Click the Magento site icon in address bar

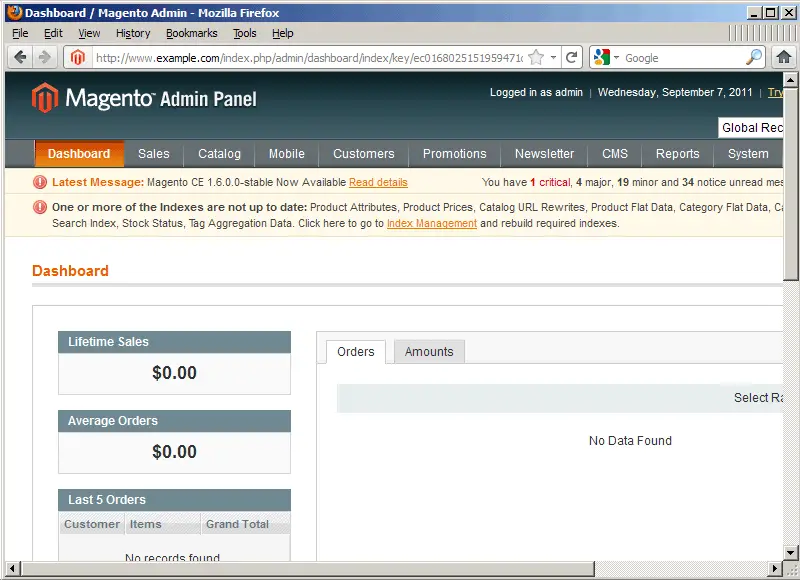78,58
